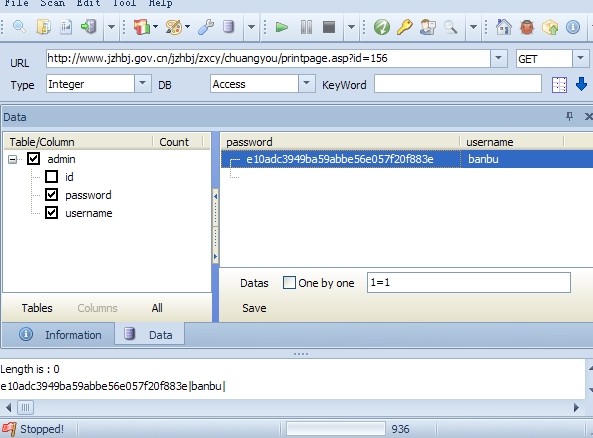
Task: Click the home house icon
Action: tap(504, 27)
